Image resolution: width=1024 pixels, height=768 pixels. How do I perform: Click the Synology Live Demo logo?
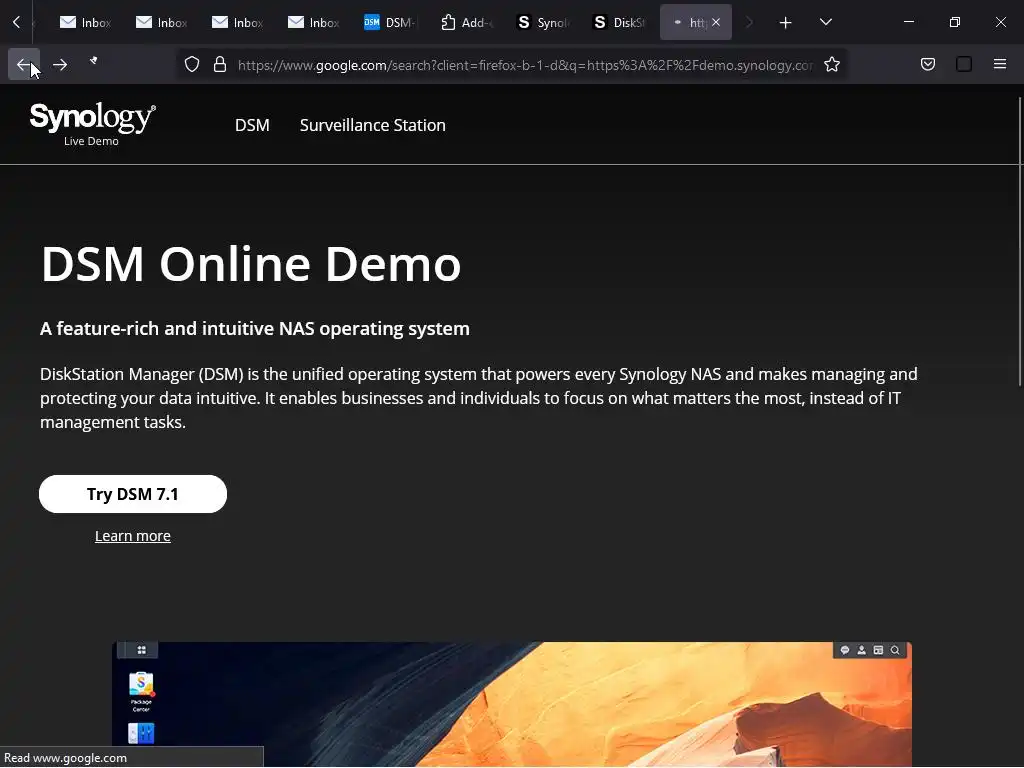pos(92,124)
